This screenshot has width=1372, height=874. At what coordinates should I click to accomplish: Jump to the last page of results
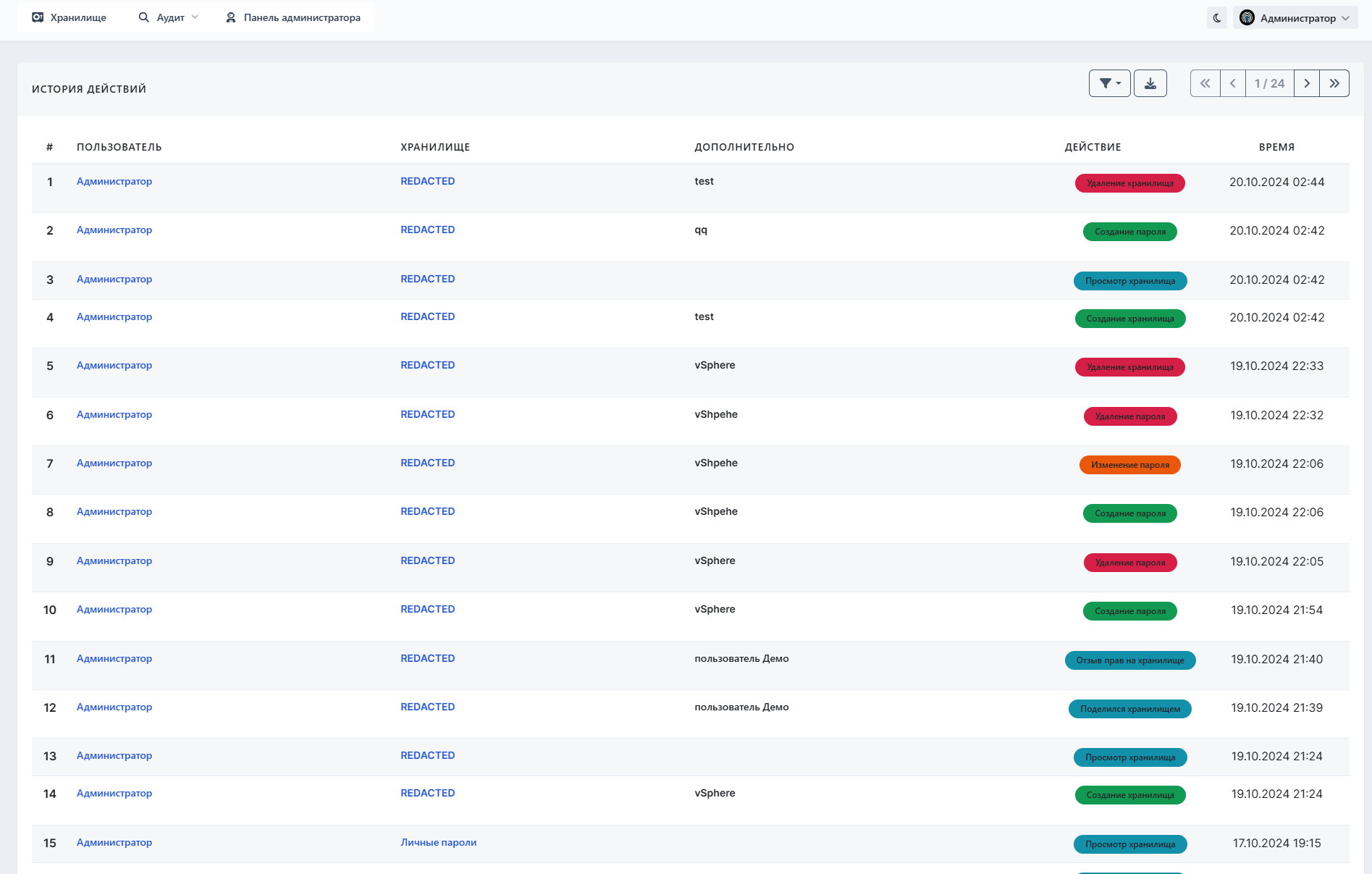point(1334,83)
